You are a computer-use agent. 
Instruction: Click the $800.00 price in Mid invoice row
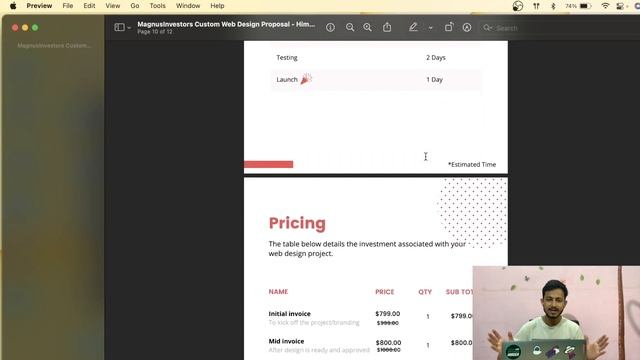tap(388, 342)
